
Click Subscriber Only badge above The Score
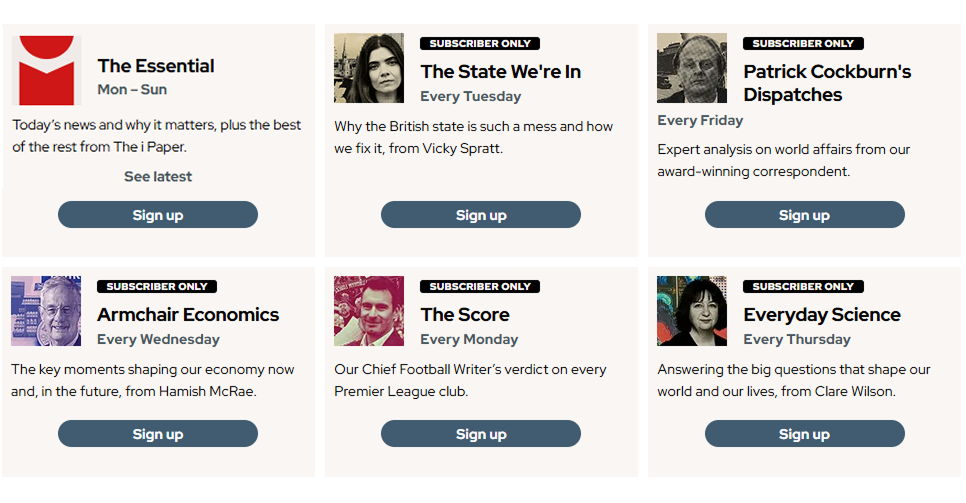point(480,287)
